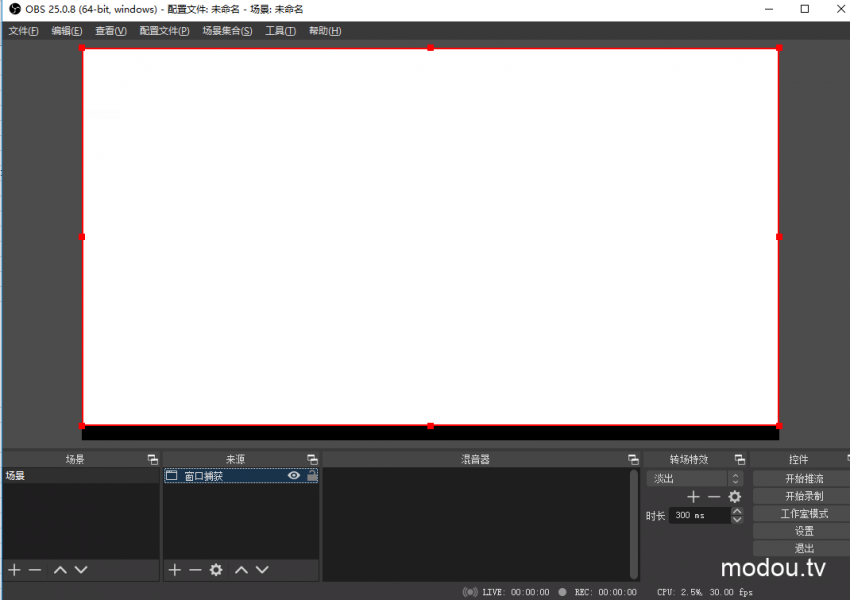
Task: Remove the selected scene with the minus icon
Action: (35, 569)
